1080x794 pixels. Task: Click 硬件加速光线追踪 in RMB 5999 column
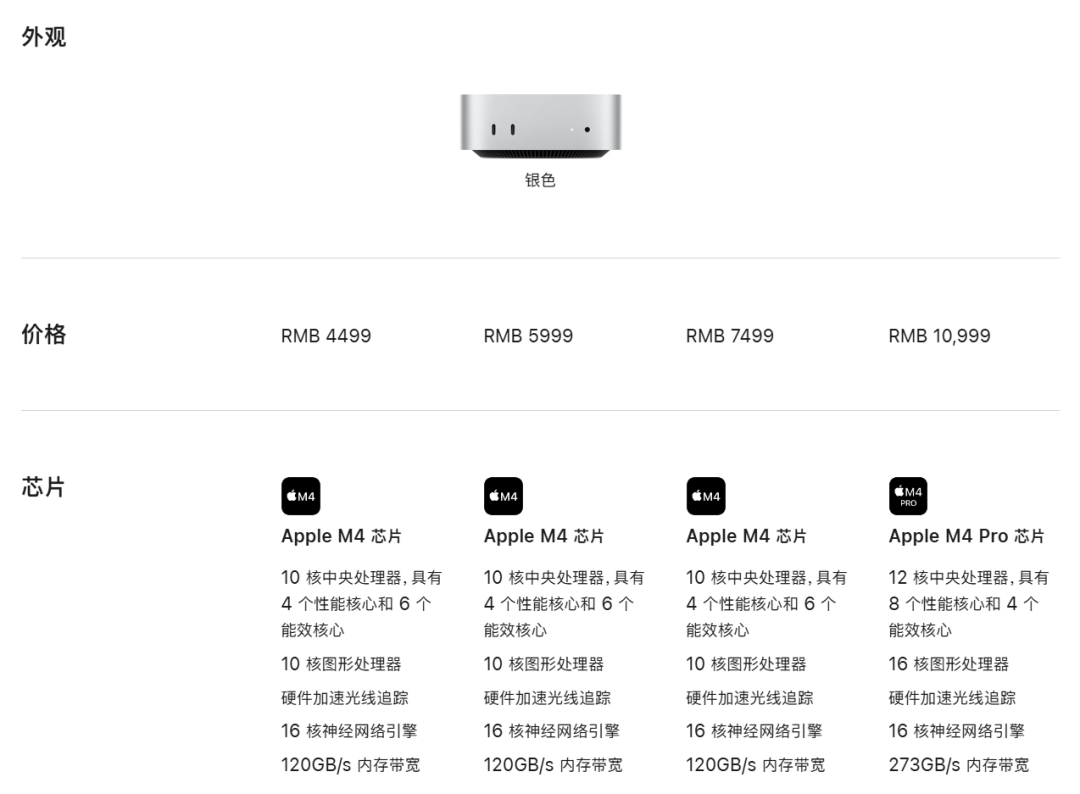[547, 698]
